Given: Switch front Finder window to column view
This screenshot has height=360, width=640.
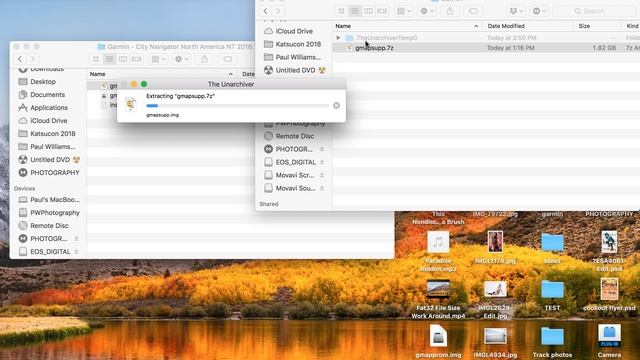Looking at the screenshot, I should point(368,11).
